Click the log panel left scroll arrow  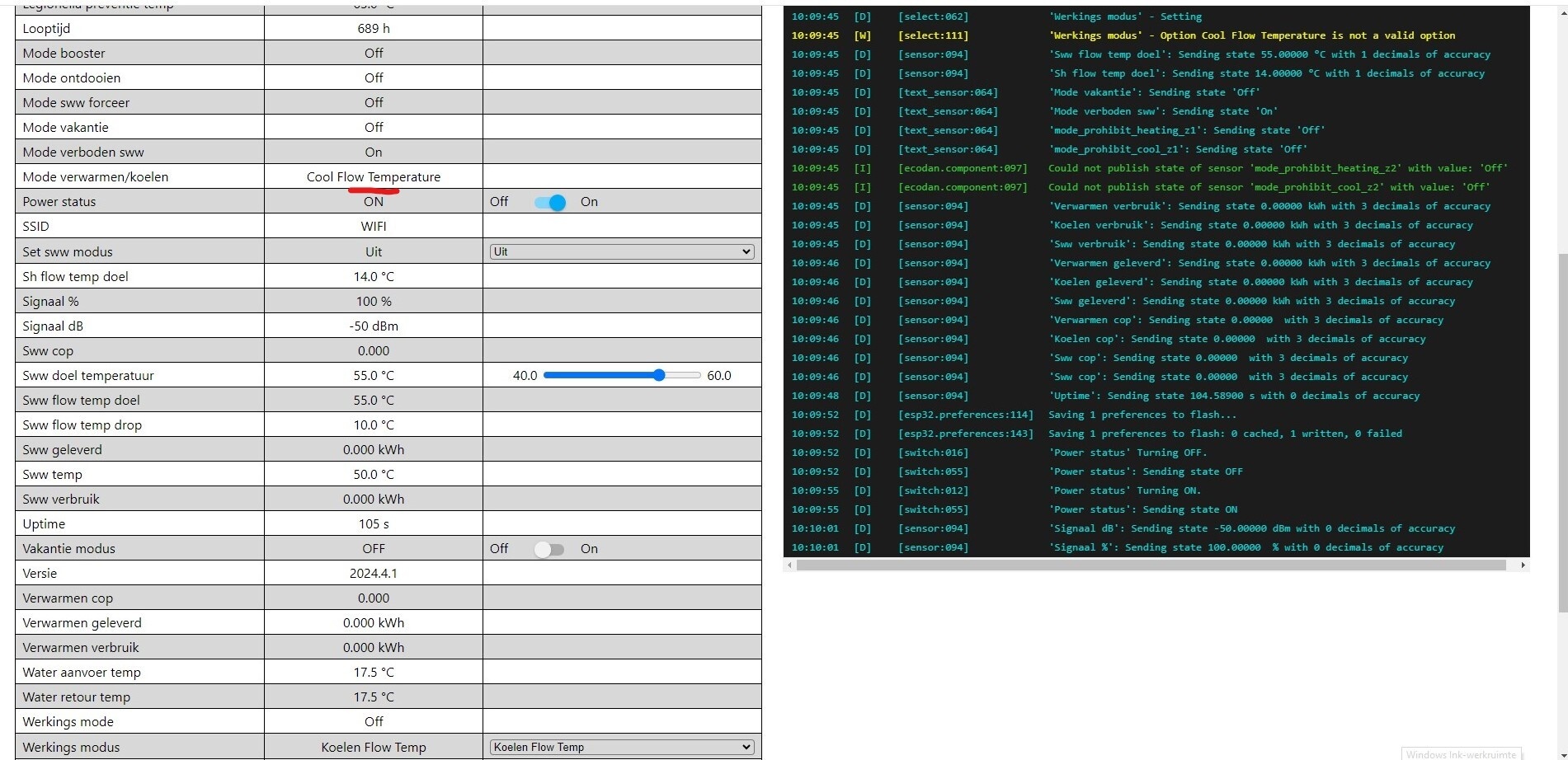[x=790, y=565]
